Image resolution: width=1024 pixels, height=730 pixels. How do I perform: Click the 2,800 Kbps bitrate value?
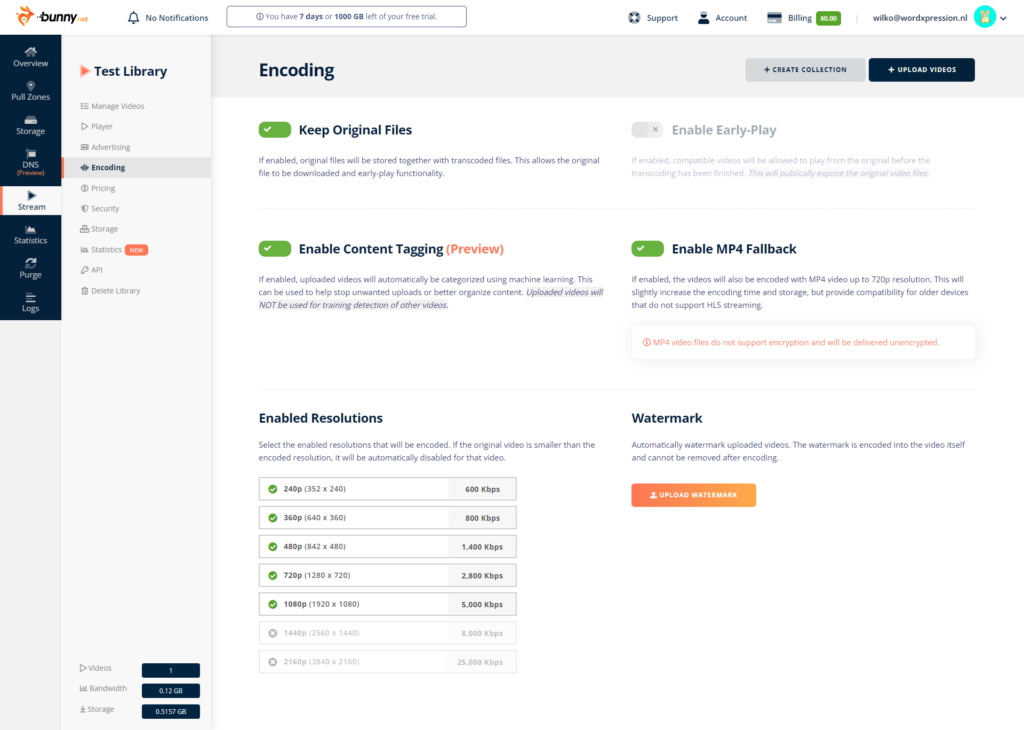click(x=482, y=576)
